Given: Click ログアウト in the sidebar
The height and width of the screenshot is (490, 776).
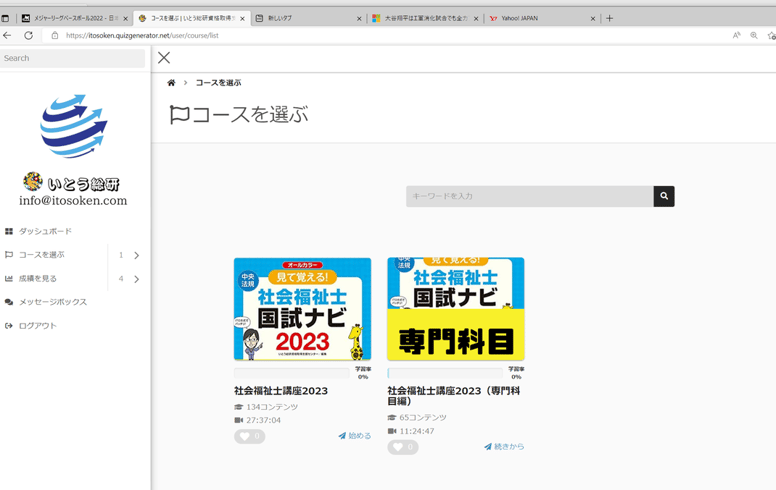Looking at the screenshot, I should tap(37, 326).
